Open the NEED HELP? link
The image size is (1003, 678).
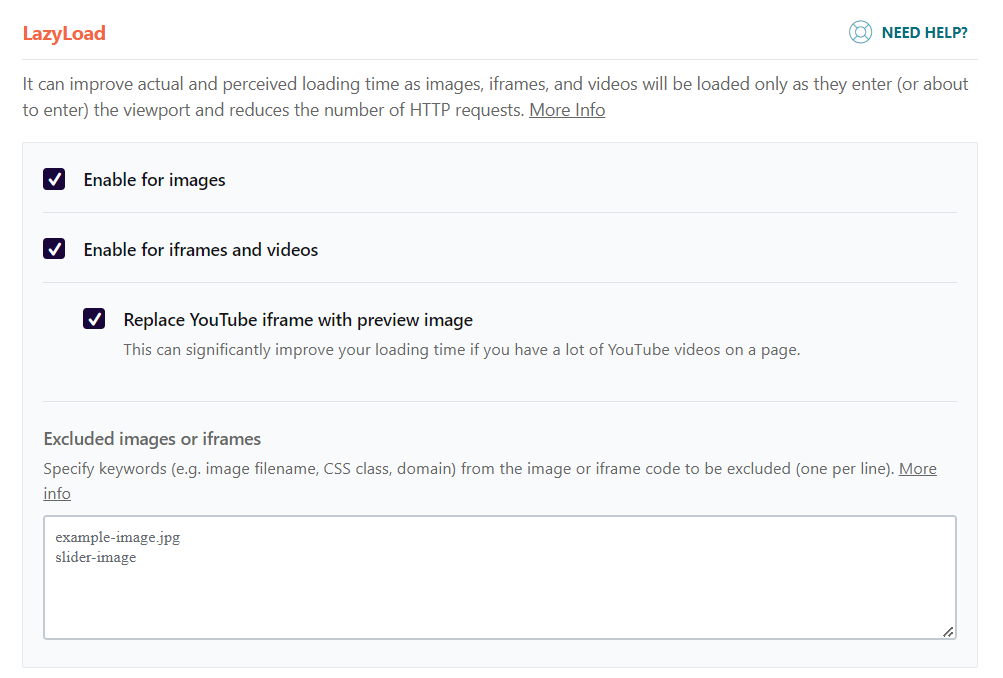[x=924, y=33]
